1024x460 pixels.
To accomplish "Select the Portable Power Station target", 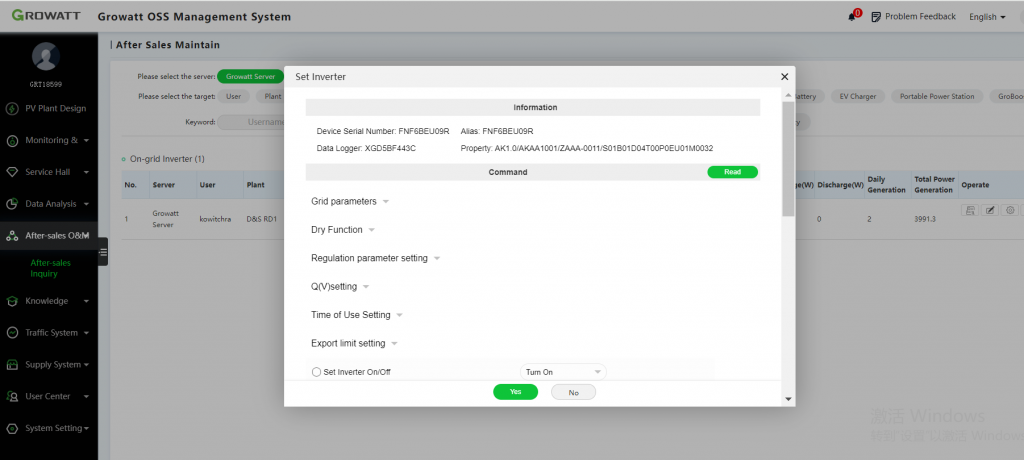I will (936, 96).
